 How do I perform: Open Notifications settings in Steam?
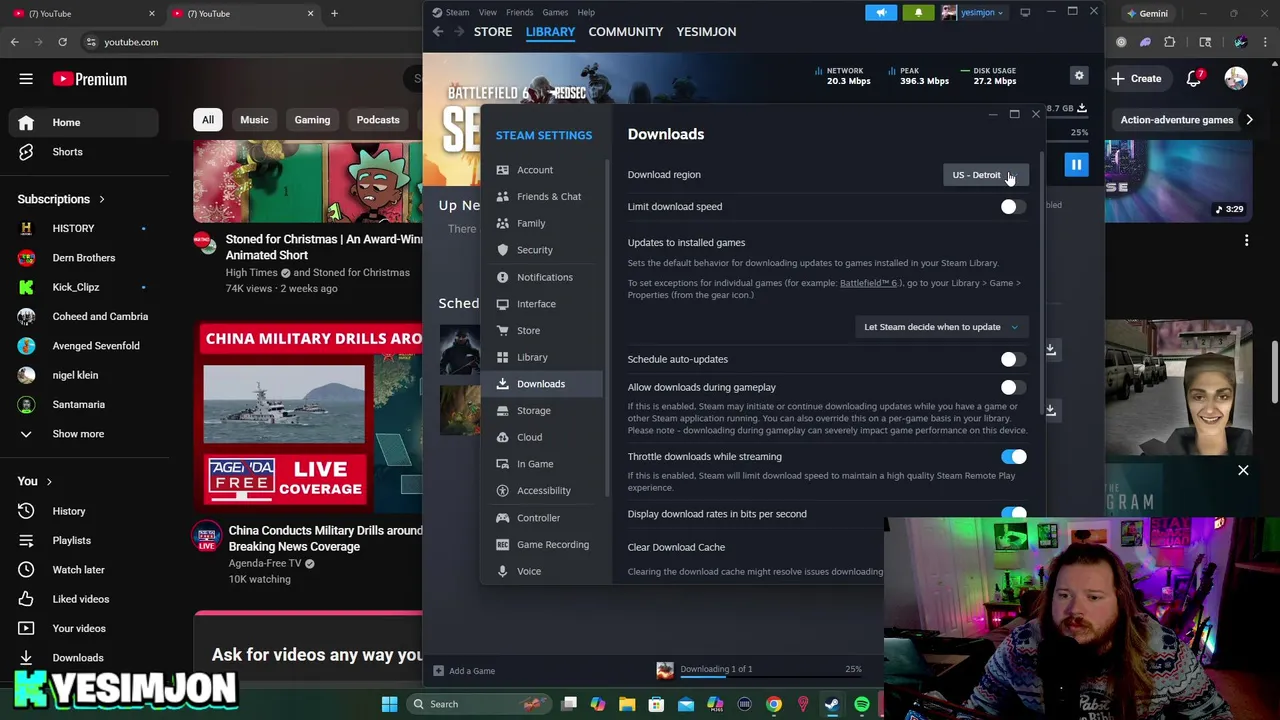[x=543, y=277]
